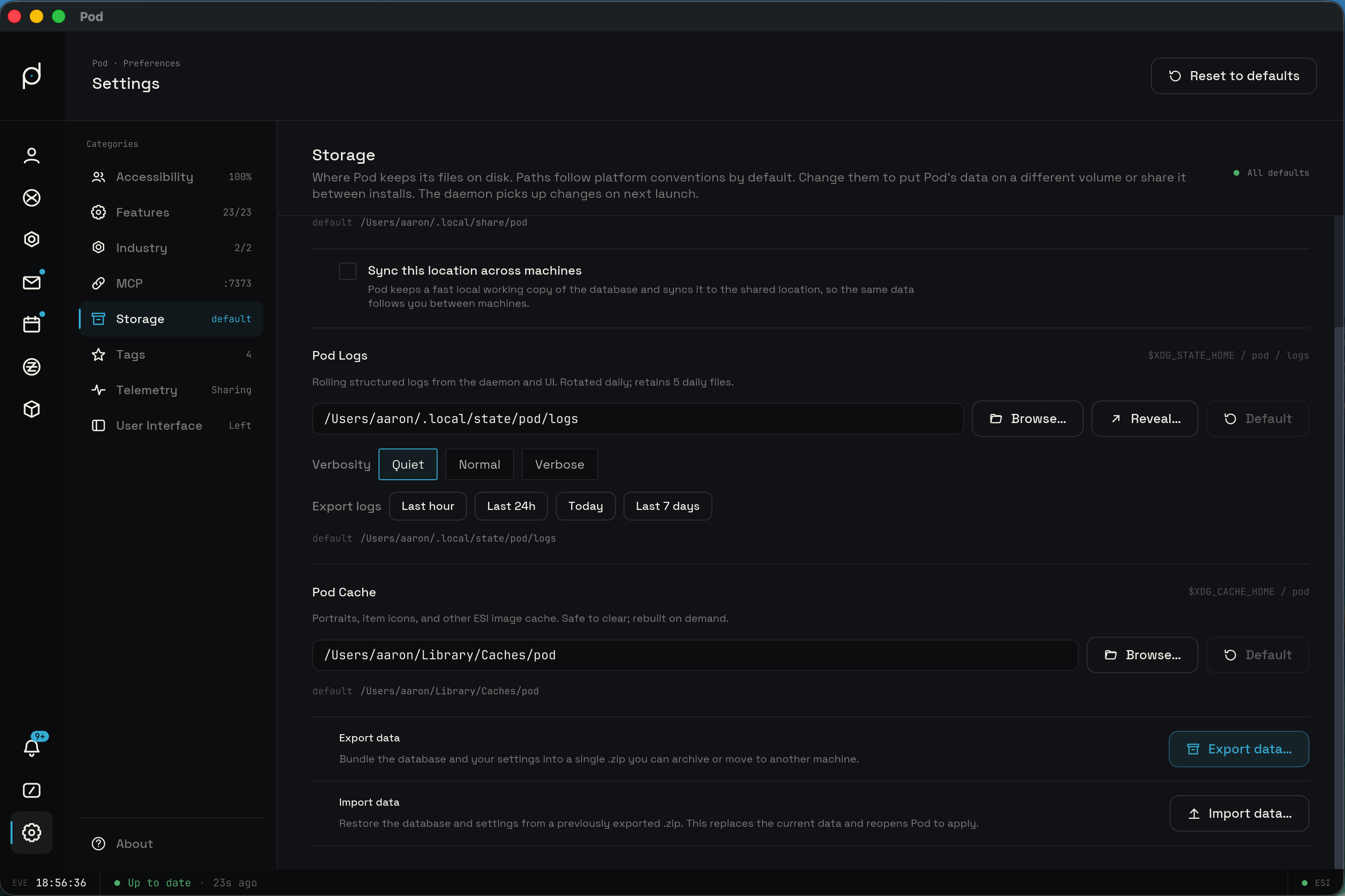Open the ISK wallet sidebar icon
The image size is (1345, 896).
(x=31, y=367)
